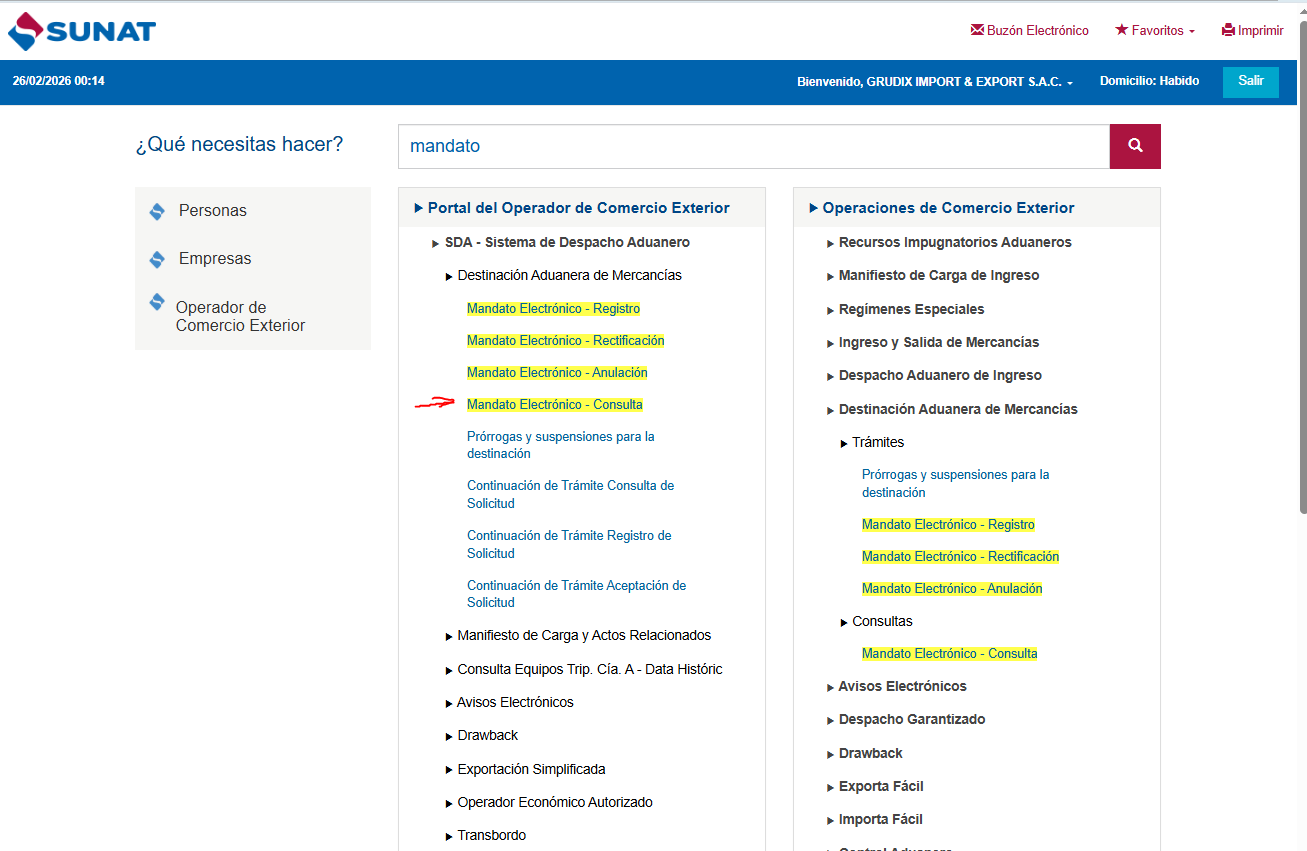Click the Empresas sidebar icon

(156, 259)
